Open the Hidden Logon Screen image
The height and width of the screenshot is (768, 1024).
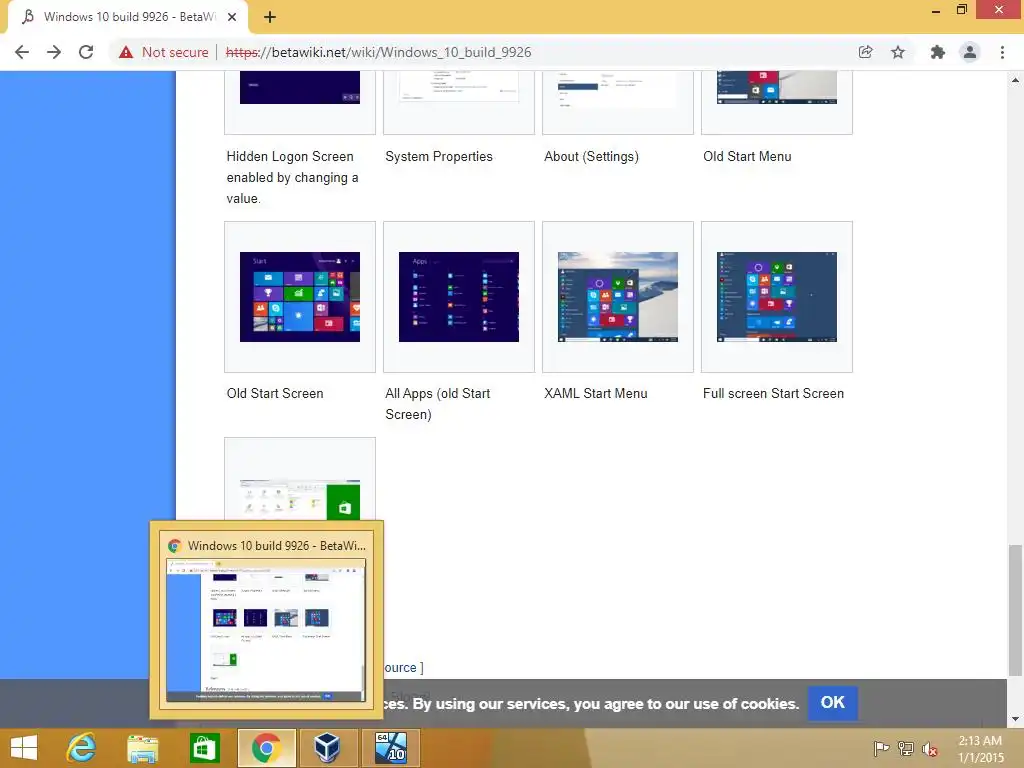point(300,88)
